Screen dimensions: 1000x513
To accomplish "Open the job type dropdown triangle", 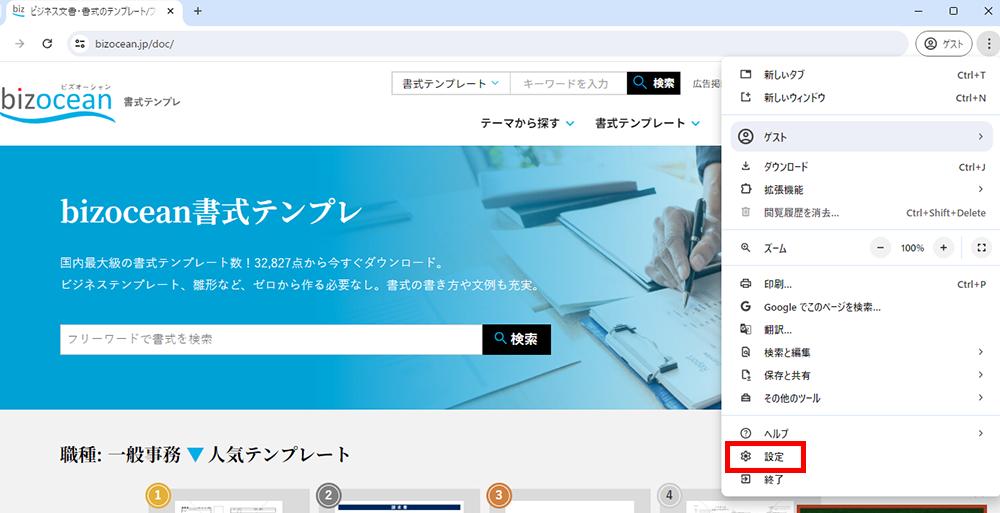I will click(195, 455).
